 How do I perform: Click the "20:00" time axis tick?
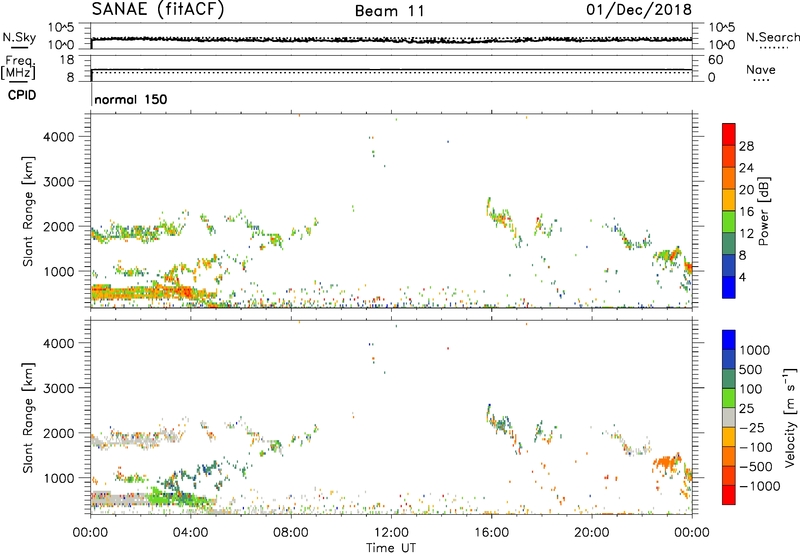coord(592,533)
